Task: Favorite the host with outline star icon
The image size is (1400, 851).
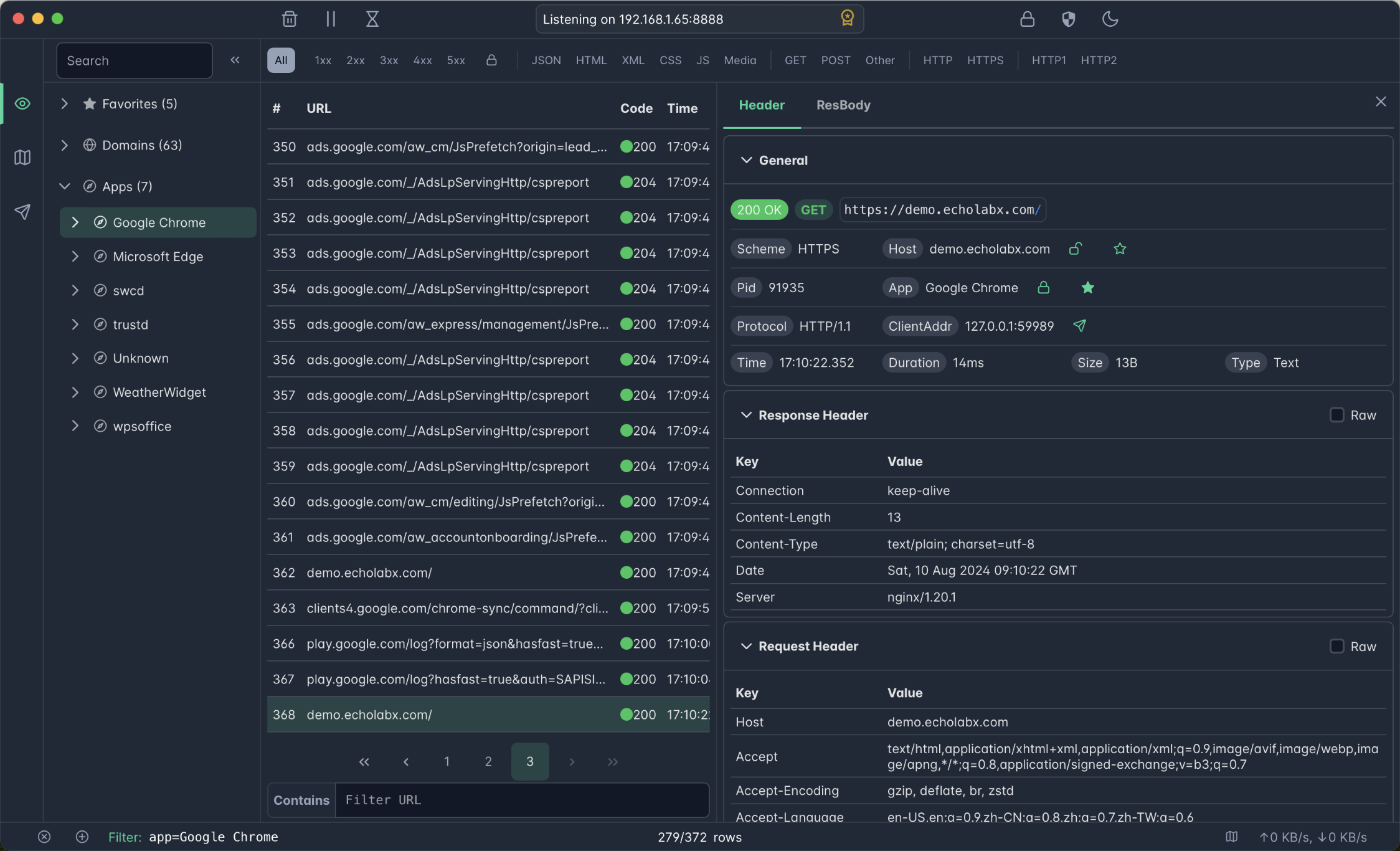Action: pos(1120,249)
